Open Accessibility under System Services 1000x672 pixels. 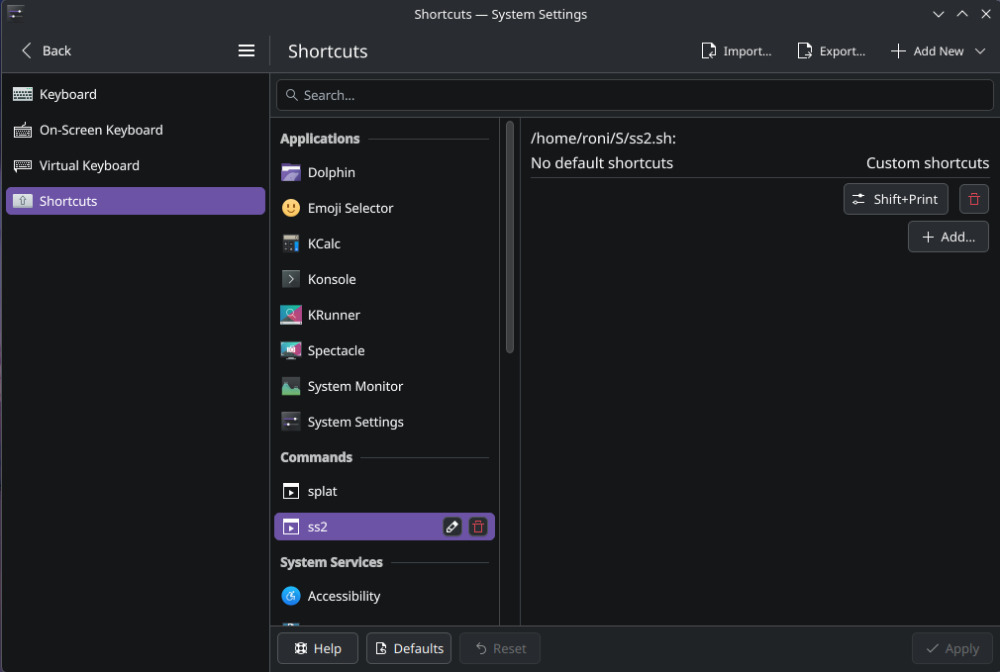tap(385, 596)
